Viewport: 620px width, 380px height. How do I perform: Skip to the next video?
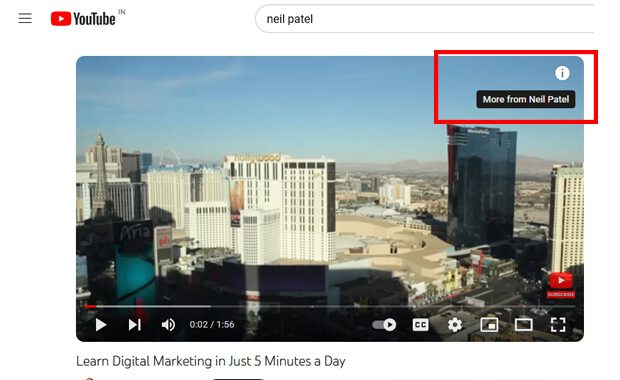point(134,325)
